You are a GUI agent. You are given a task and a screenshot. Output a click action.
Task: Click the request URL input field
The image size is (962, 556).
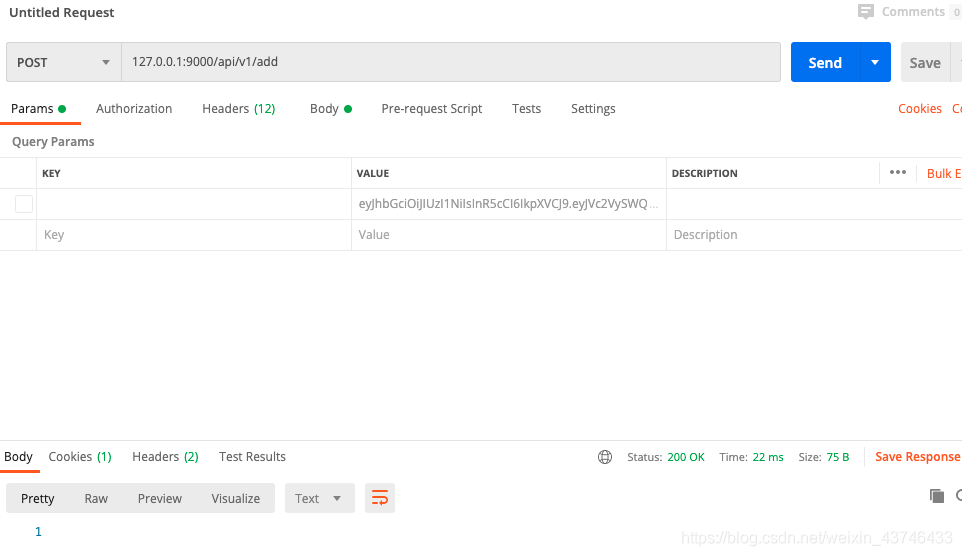pyautogui.click(x=450, y=62)
